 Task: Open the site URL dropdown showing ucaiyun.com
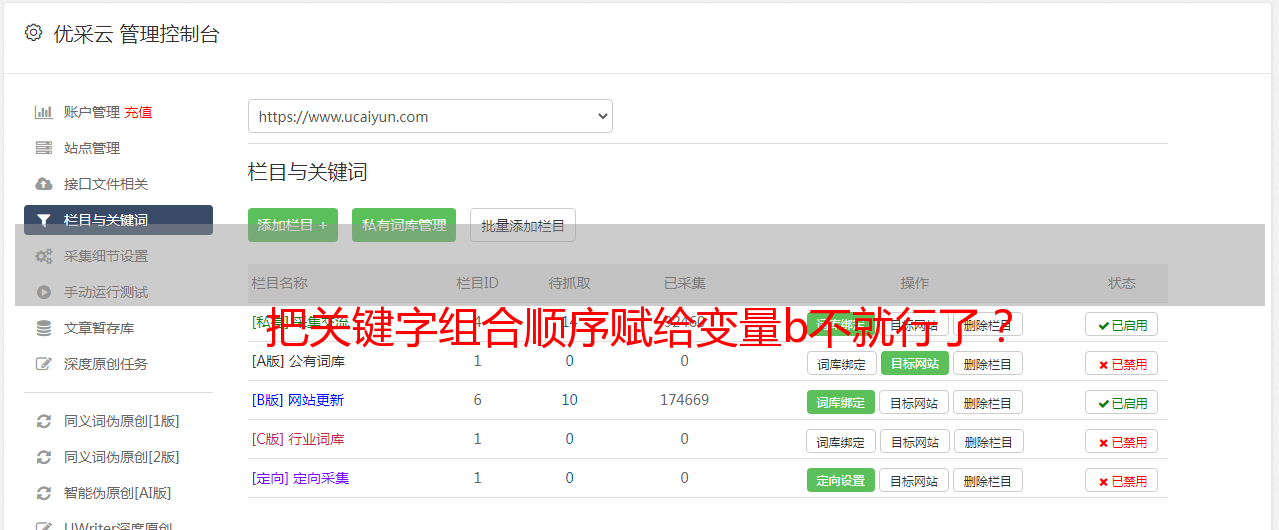coord(430,116)
